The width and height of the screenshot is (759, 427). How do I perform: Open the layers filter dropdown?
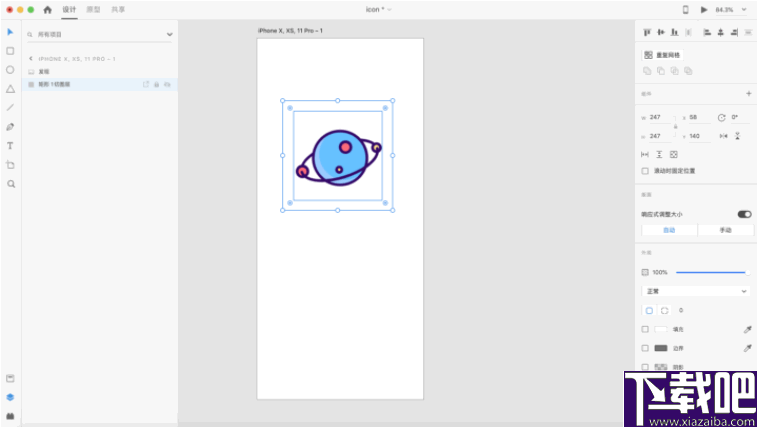click(x=169, y=34)
